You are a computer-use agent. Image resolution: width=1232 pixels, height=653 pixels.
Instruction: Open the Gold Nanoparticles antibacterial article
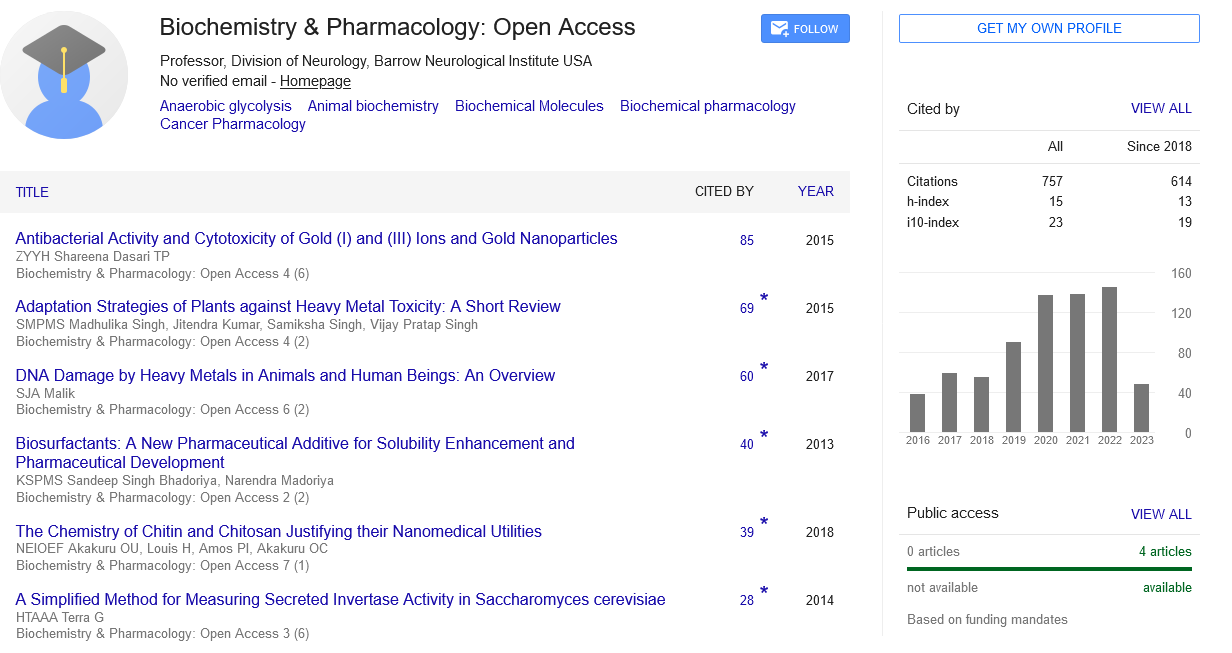[316, 238]
